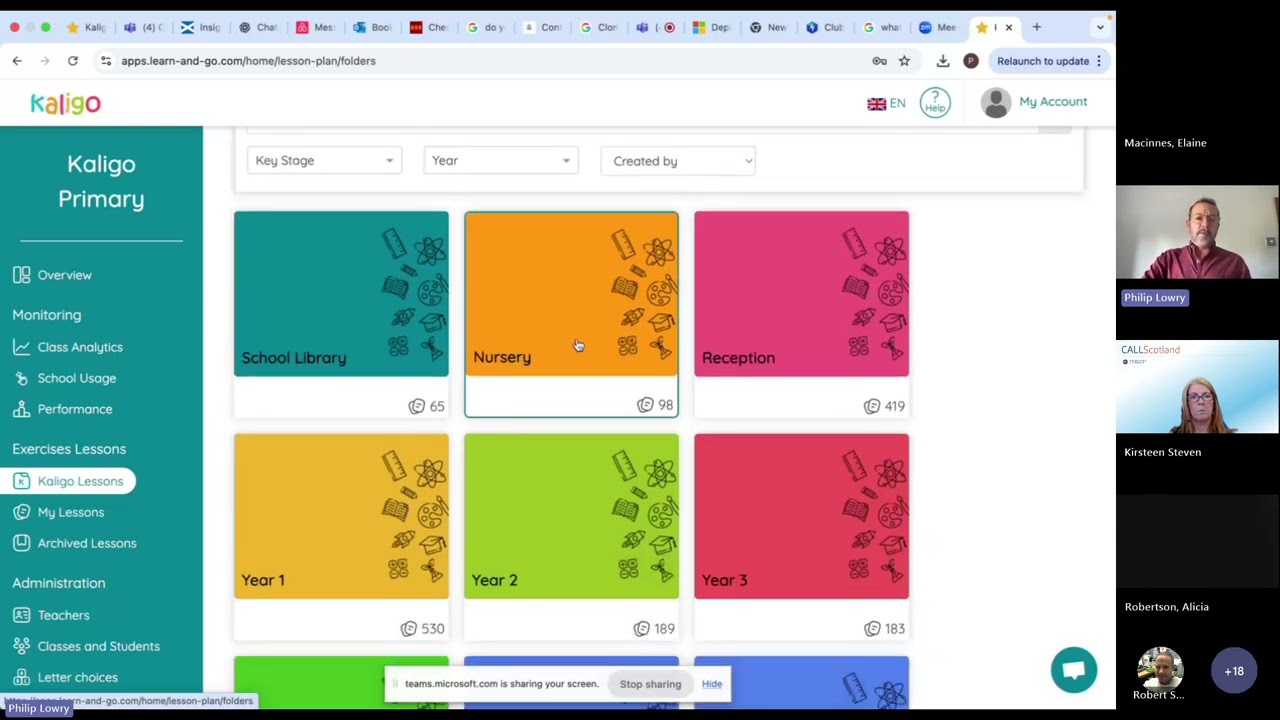Open the chat support bubble
The image size is (1280, 720).
coord(1074,670)
